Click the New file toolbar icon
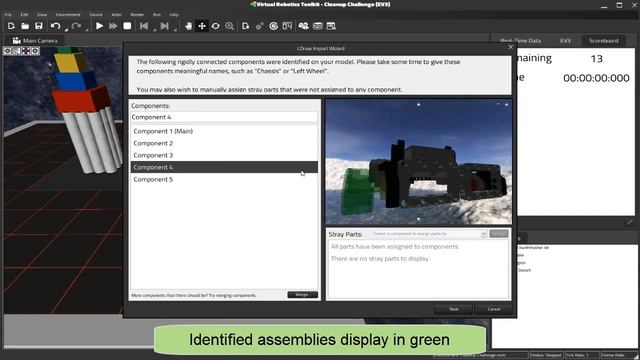The width and height of the screenshot is (640, 360). pos(11,26)
